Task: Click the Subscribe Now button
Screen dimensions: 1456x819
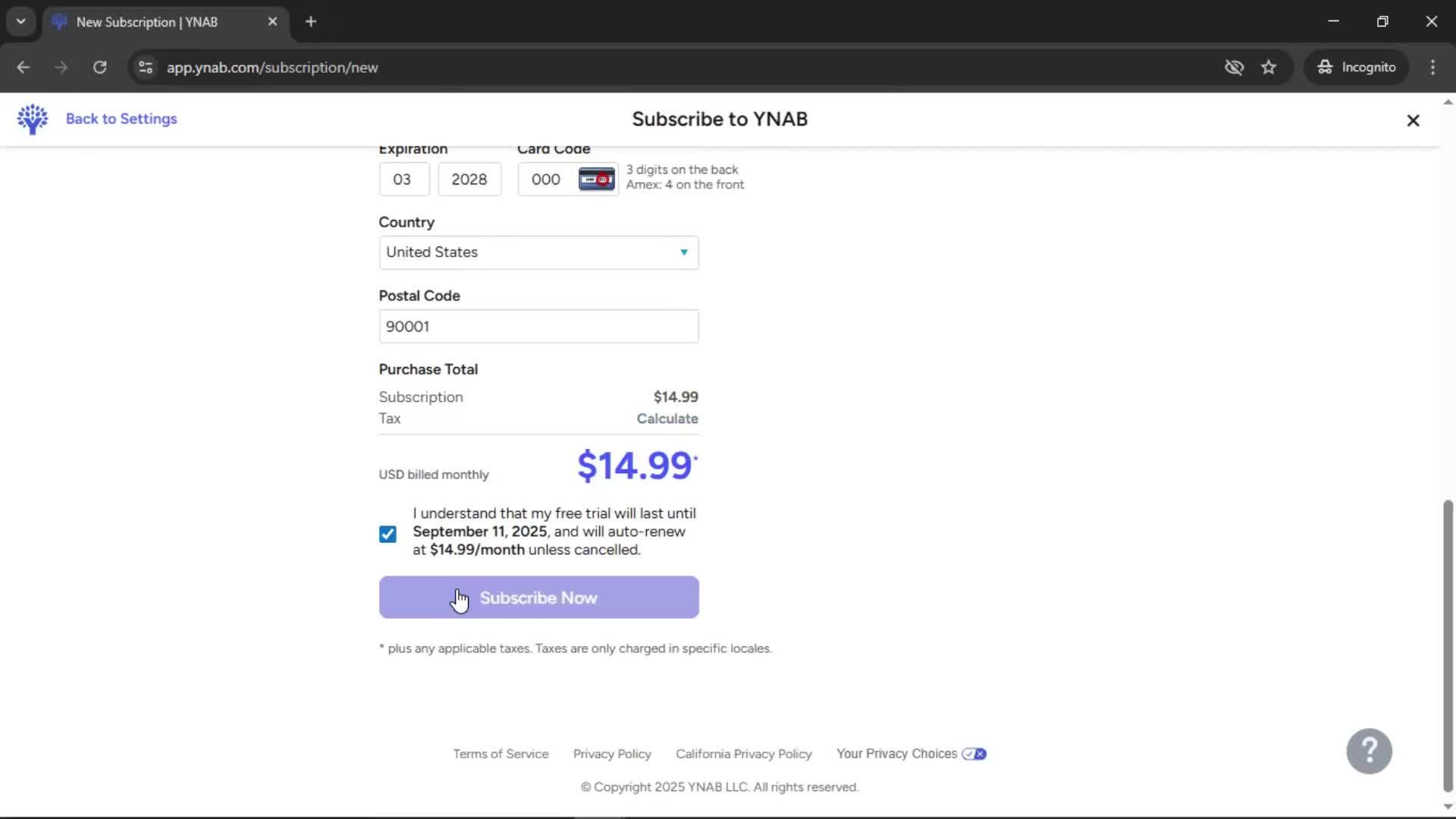Action: [x=538, y=598]
